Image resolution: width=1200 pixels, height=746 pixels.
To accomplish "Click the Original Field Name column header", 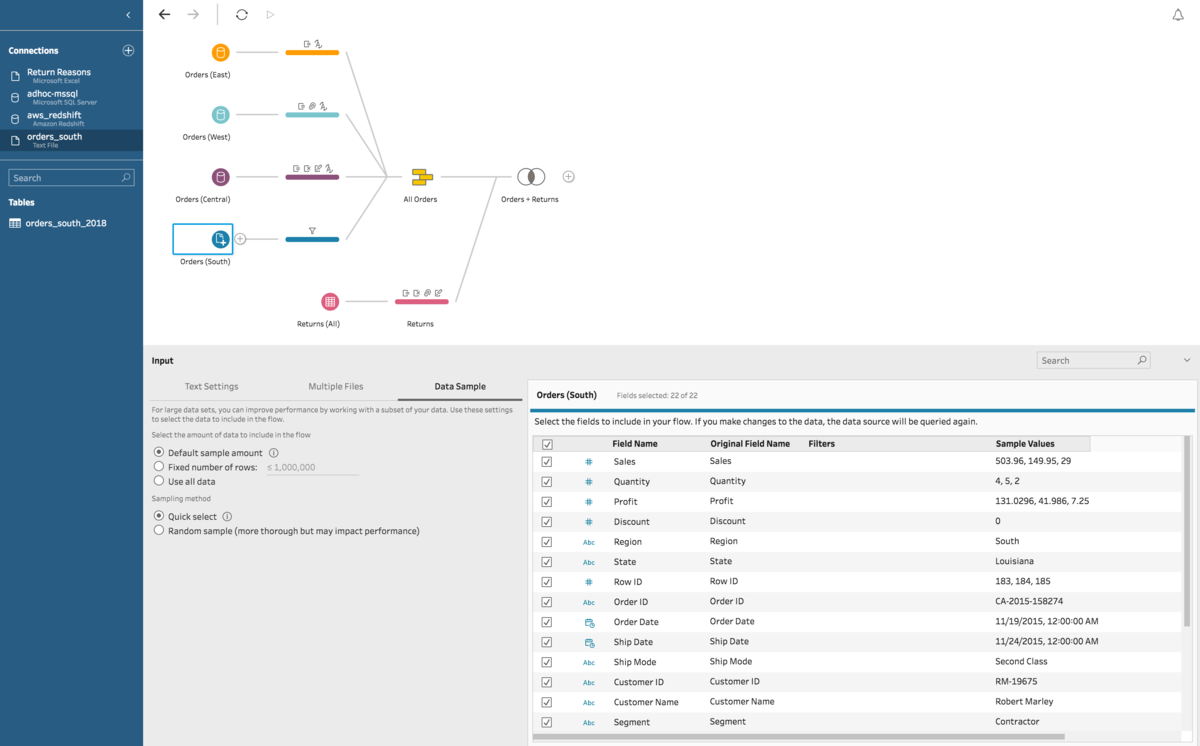I will point(750,443).
